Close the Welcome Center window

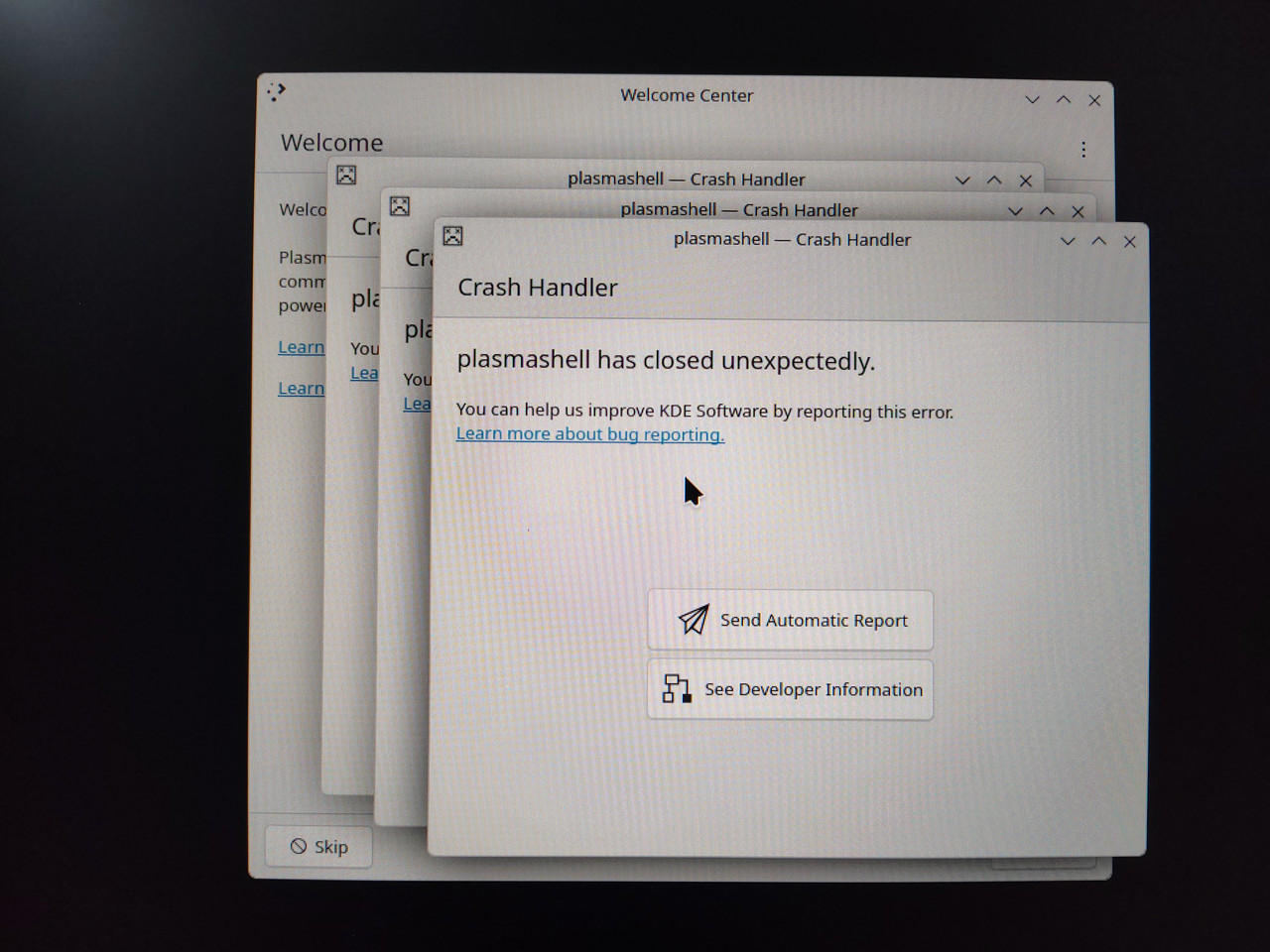pyautogui.click(x=1094, y=100)
